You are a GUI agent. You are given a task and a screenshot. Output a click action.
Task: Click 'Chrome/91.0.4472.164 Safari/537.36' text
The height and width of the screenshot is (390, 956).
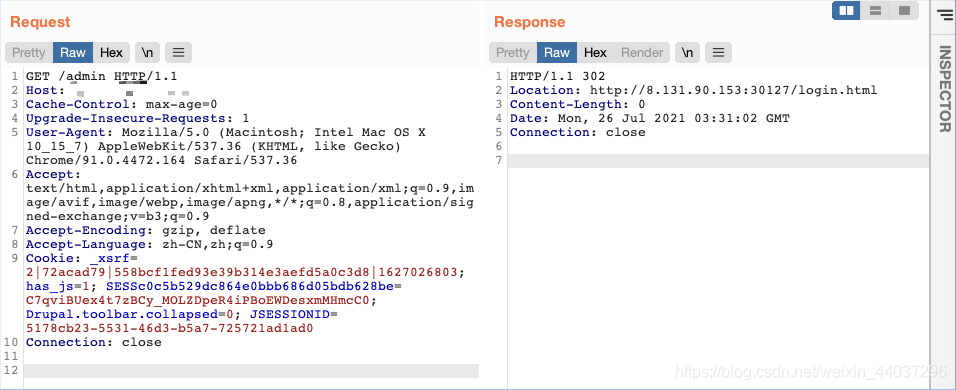coord(162,160)
